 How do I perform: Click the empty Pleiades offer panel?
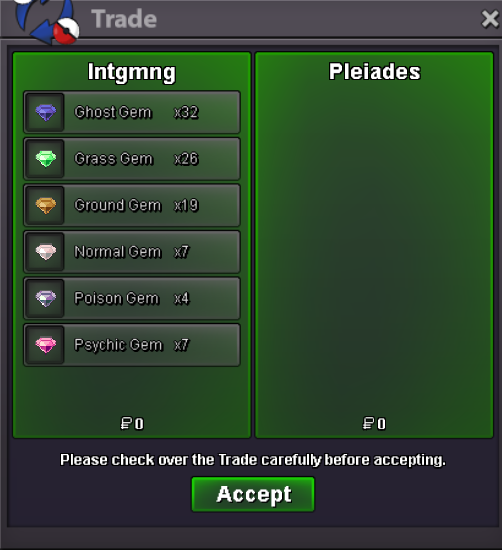[x=374, y=246]
